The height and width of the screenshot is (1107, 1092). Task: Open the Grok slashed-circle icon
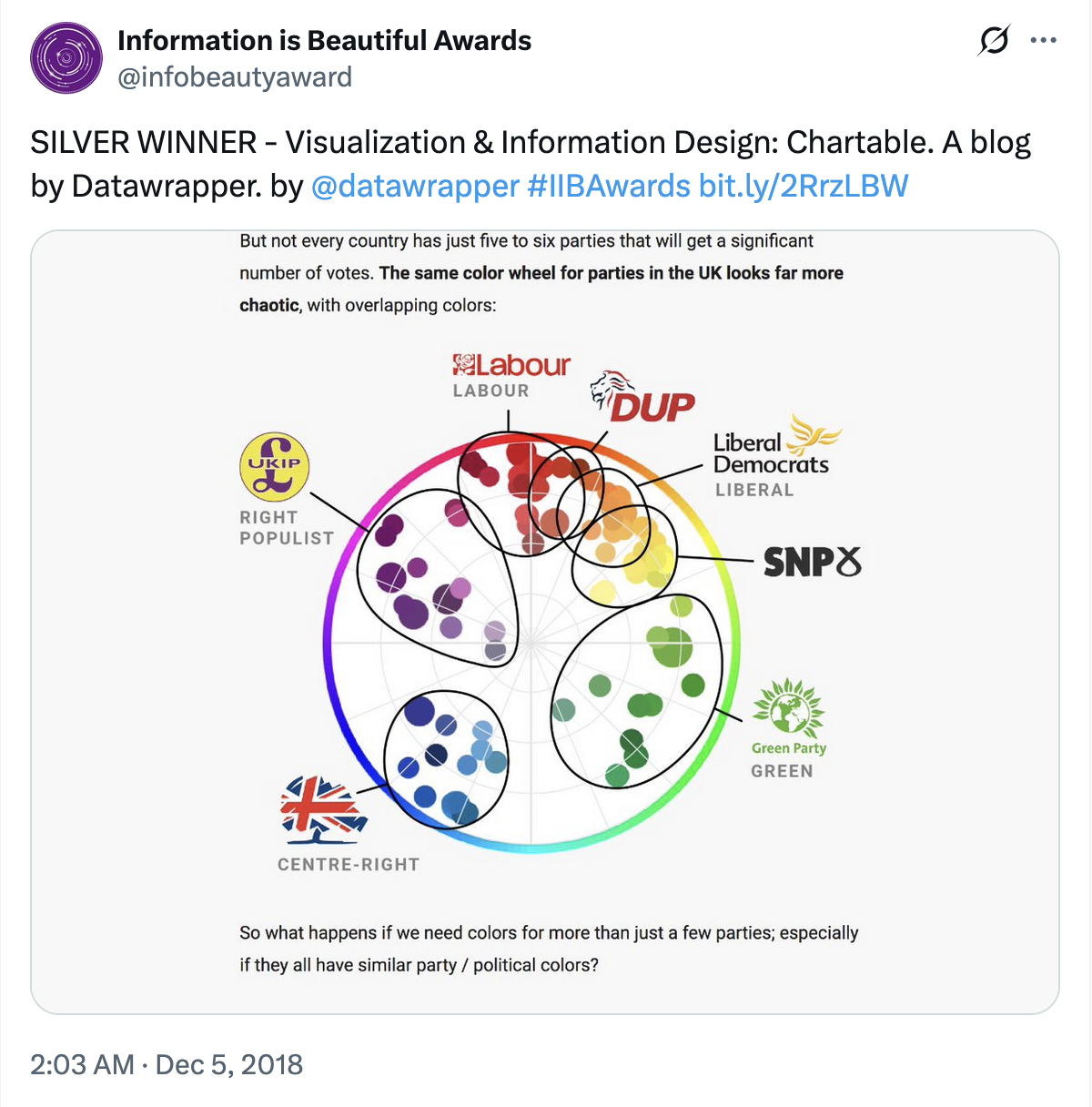994,41
